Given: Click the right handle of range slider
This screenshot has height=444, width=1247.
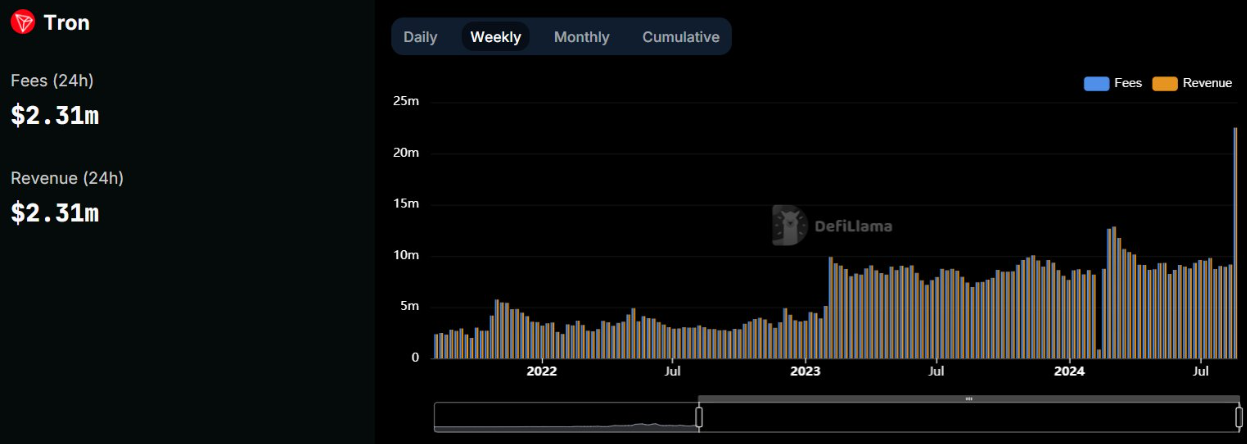Looking at the screenshot, I should (1239, 417).
